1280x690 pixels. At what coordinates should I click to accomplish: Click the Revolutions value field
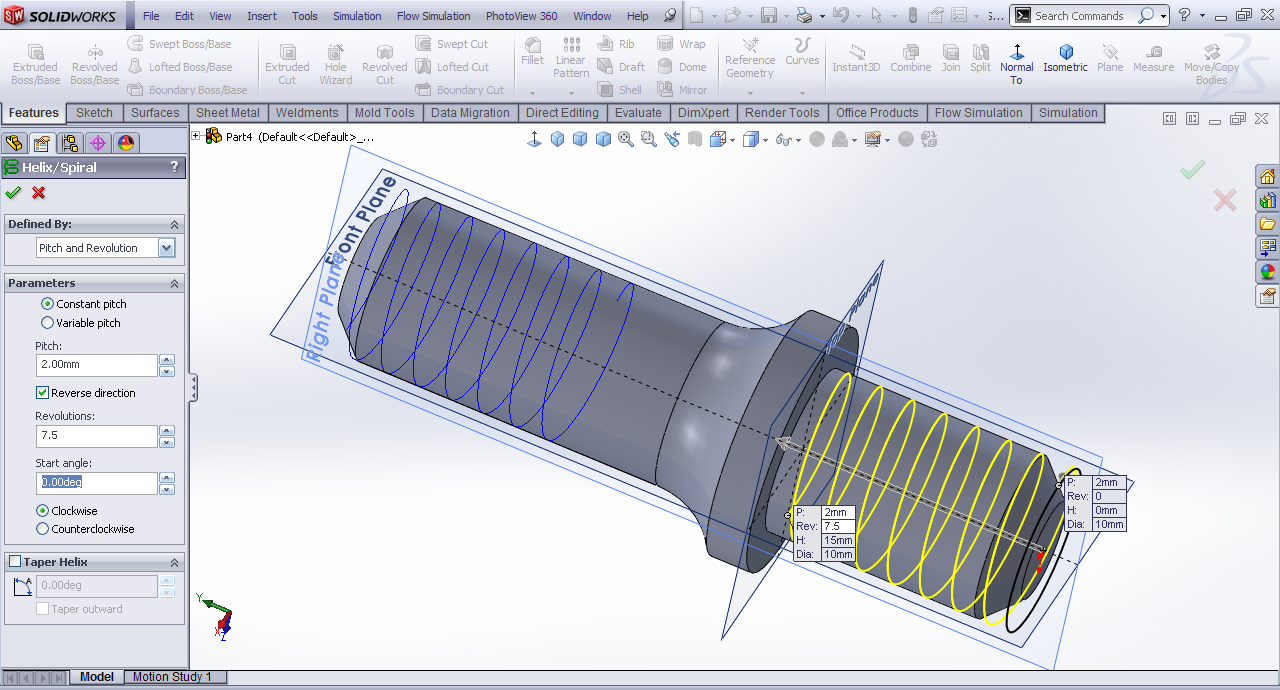(96, 436)
